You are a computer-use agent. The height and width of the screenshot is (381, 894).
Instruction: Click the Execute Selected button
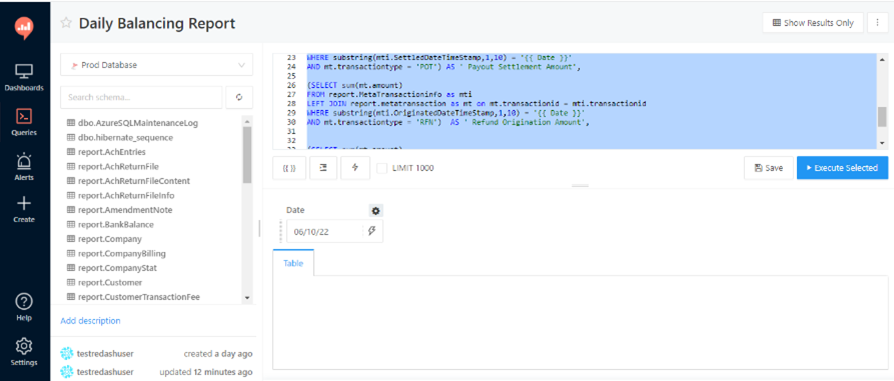(842, 168)
